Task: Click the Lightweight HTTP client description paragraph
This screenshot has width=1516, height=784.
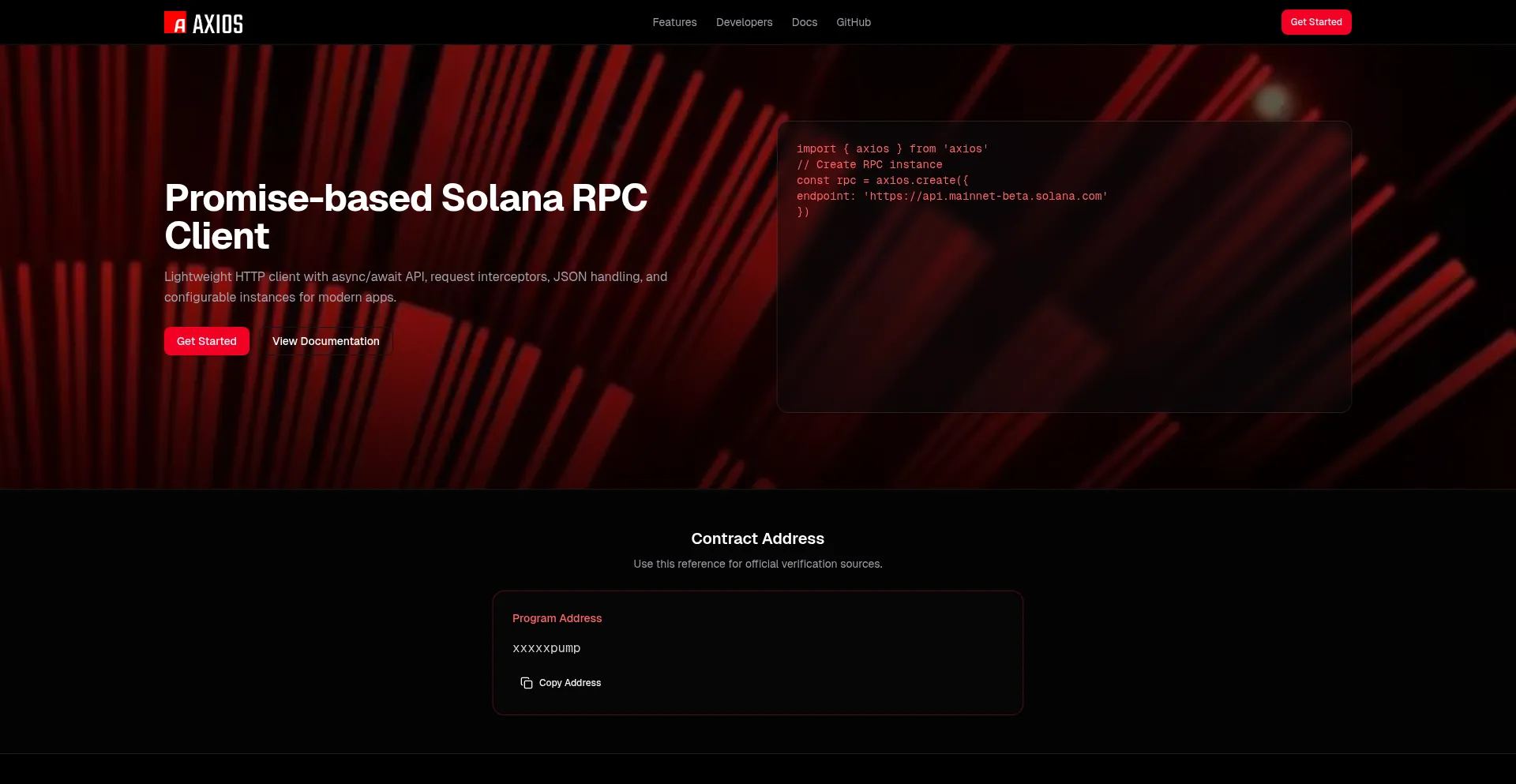Action: [415, 287]
